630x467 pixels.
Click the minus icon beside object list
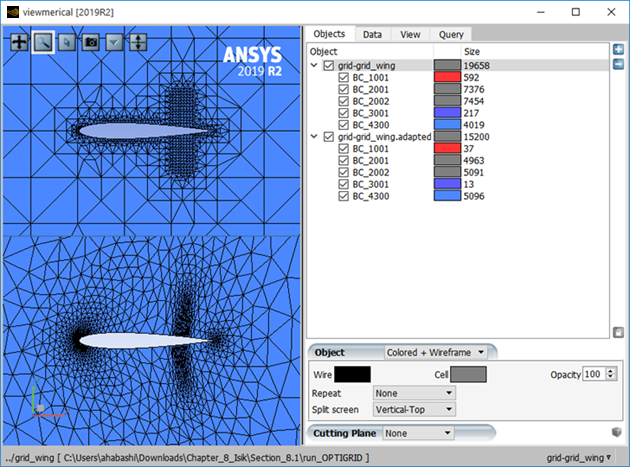pyautogui.click(x=618, y=64)
